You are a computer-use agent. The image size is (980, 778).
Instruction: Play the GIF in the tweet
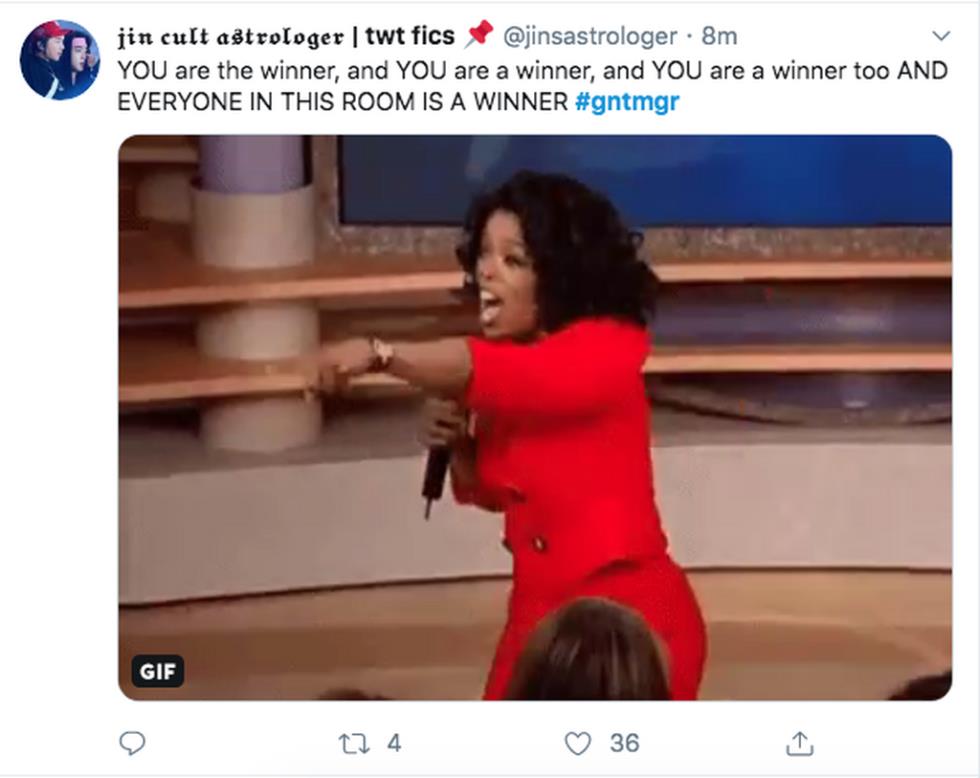(535, 417)
